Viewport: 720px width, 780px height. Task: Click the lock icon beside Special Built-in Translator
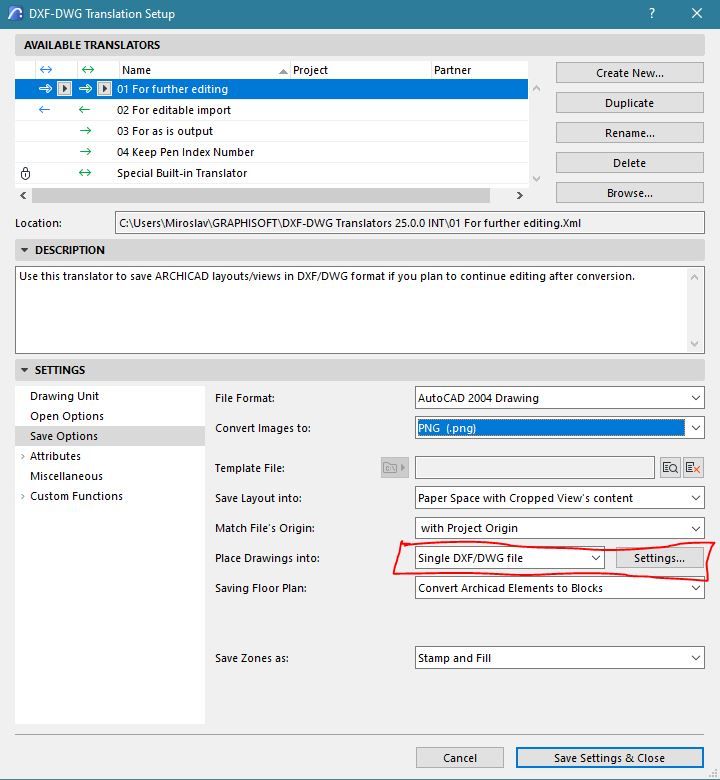point(25,173)
